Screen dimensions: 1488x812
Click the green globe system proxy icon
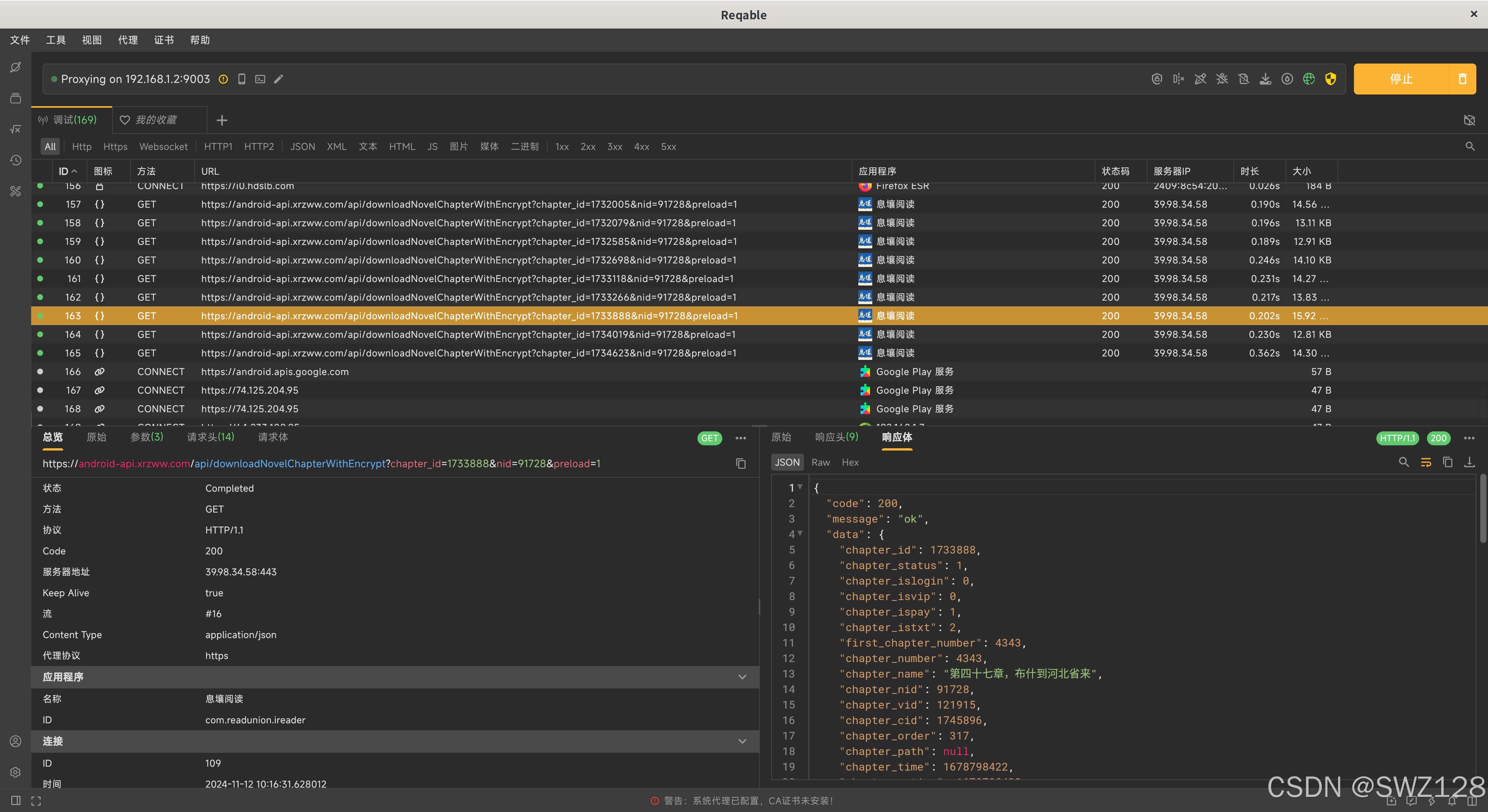point(1308,79)
